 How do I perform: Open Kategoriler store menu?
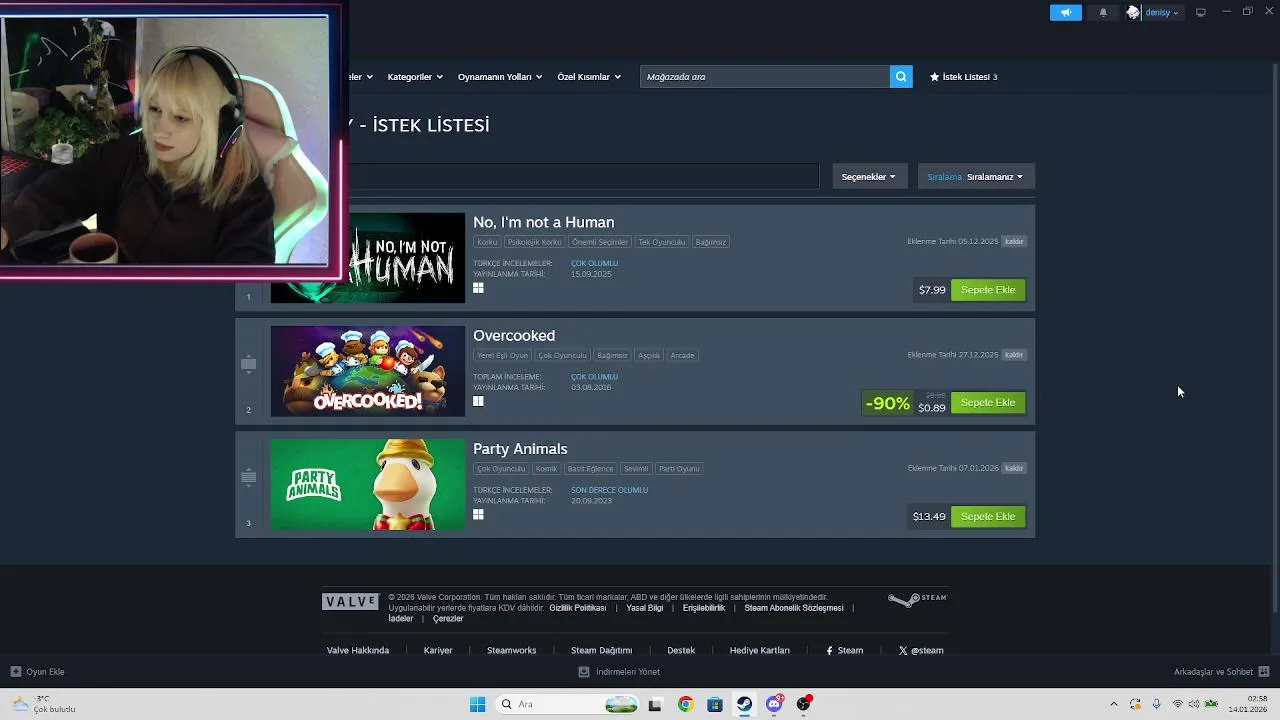pos(415,76)
